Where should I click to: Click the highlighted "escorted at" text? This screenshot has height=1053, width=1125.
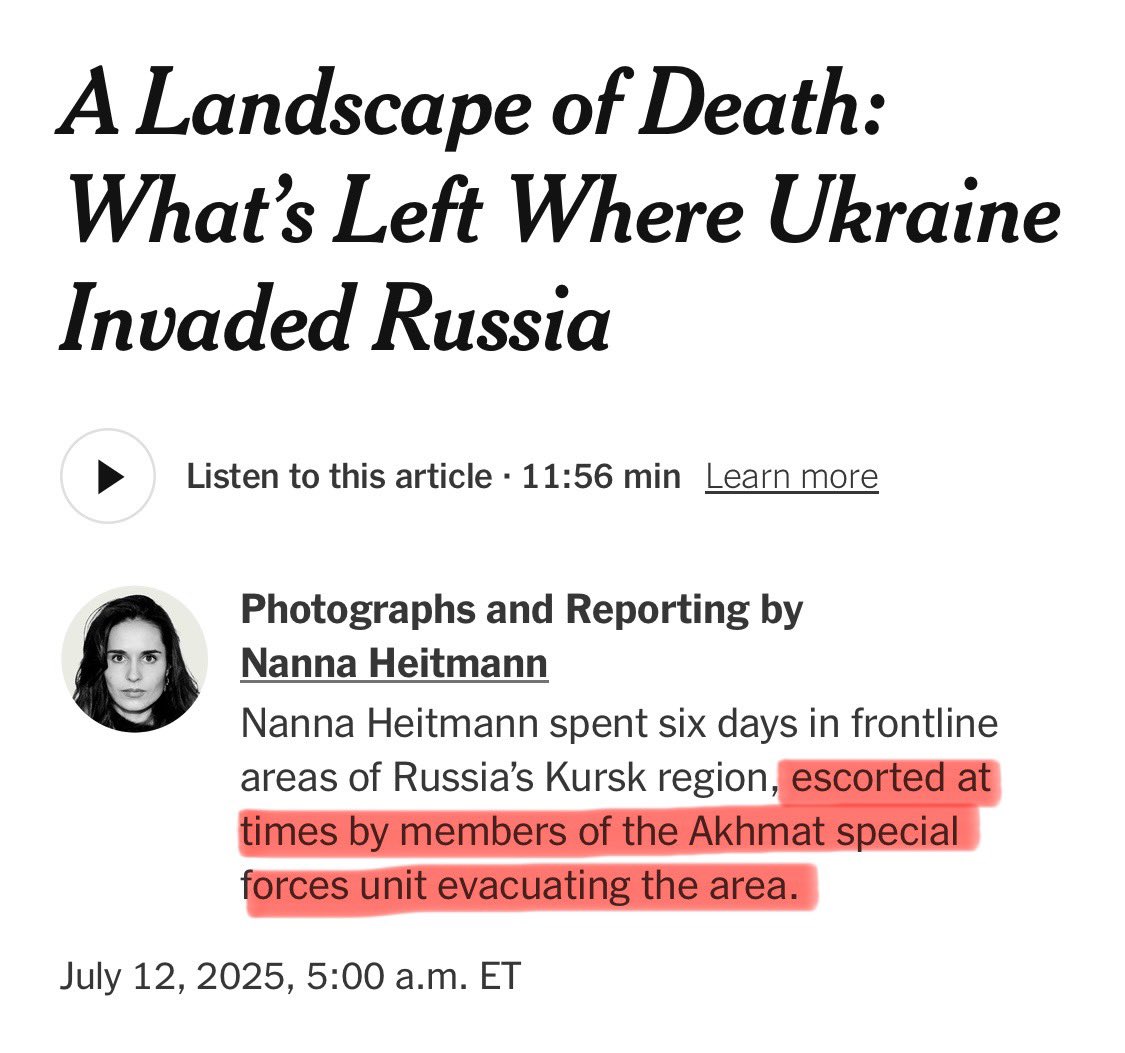893,777
